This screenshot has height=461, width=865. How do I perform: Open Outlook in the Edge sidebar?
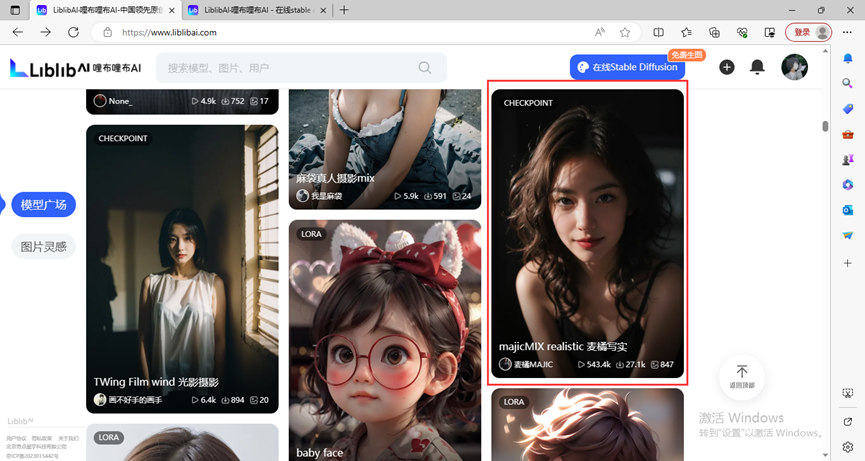point(848,210)
